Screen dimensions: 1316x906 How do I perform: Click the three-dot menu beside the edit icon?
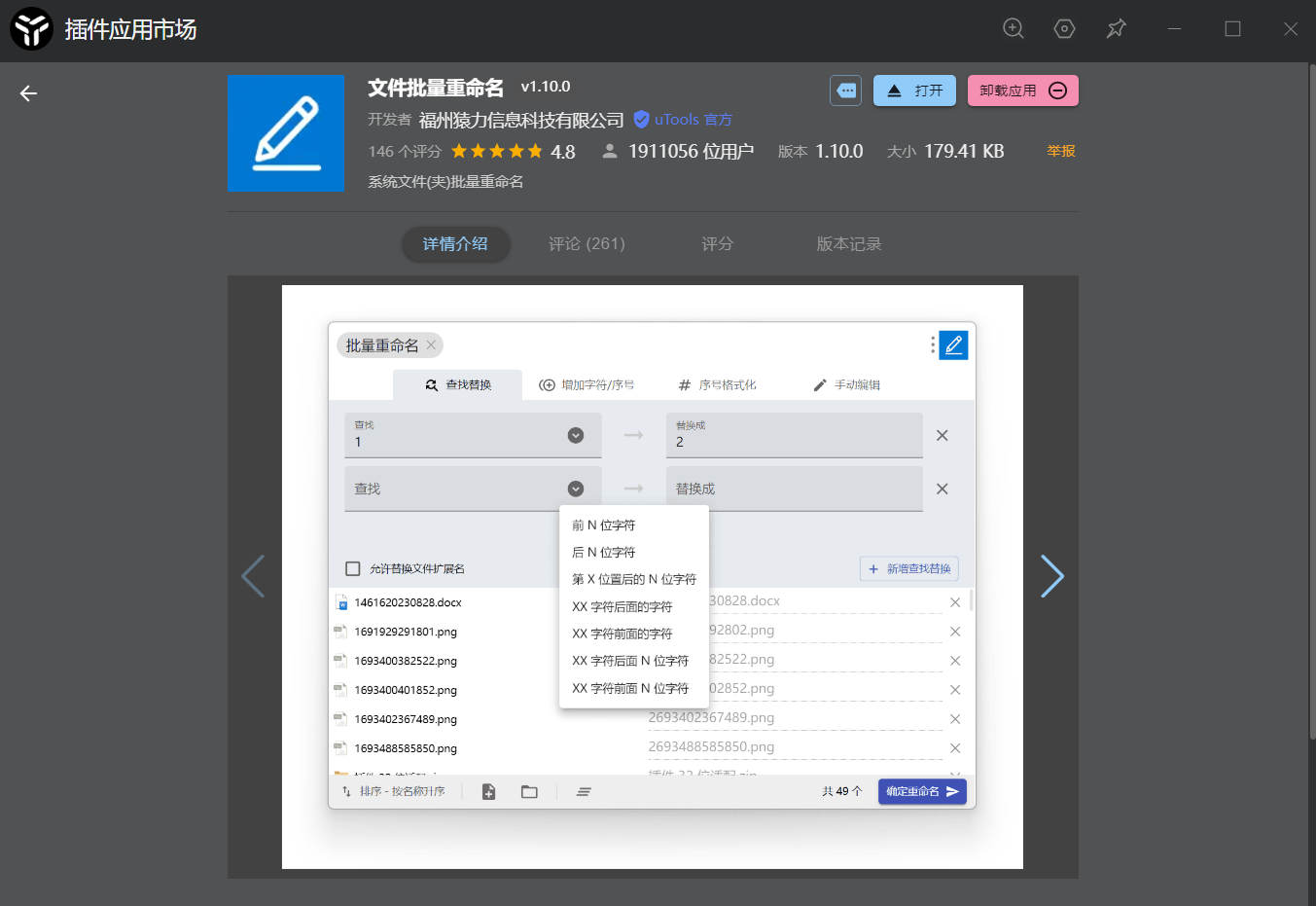(x=931, y=344)
